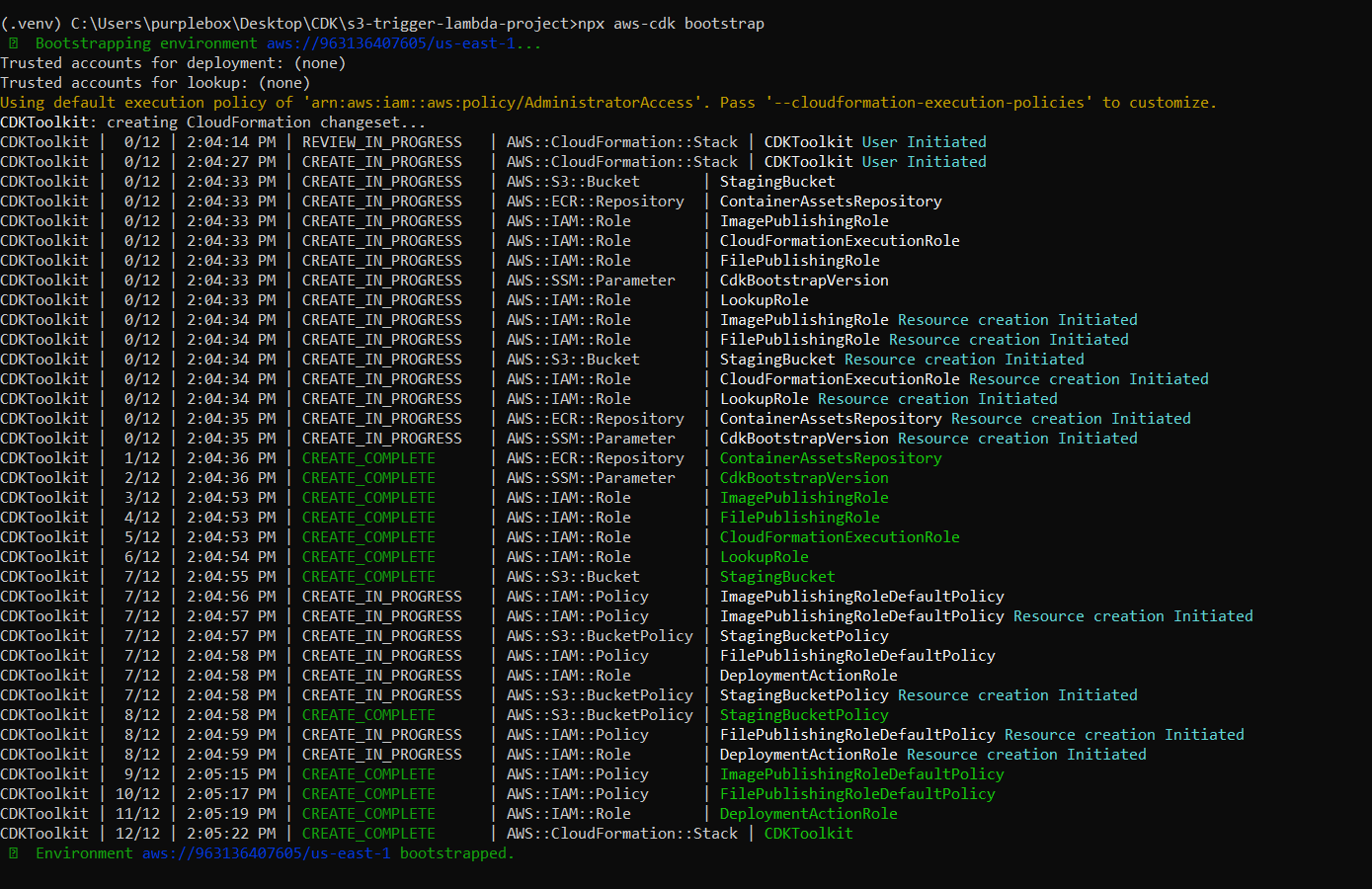This screenshot has height=889, width=1372.
Task: Click the 'REVIEW_IN_PROGRESS' status
Action: coord(382,142)
